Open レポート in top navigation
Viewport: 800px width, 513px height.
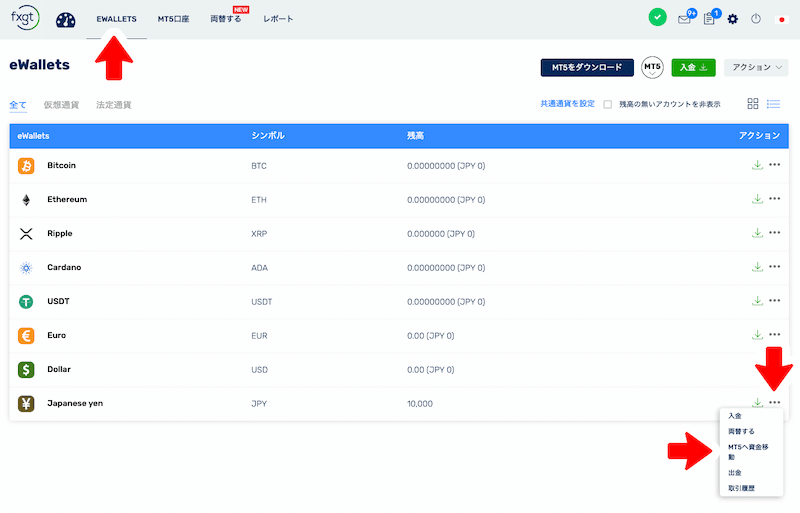click(x=278, y=19)
